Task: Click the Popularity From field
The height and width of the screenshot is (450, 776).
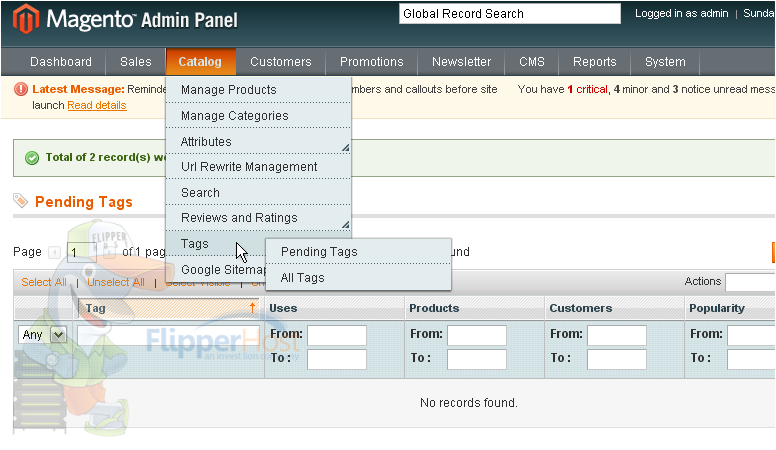Action: [x=751, y=335]
